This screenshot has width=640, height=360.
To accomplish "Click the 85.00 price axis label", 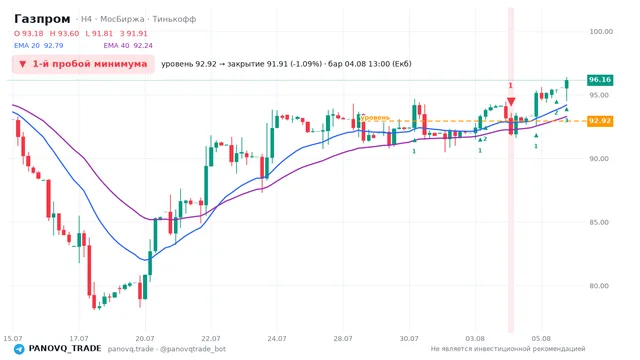I will point(599,222).
